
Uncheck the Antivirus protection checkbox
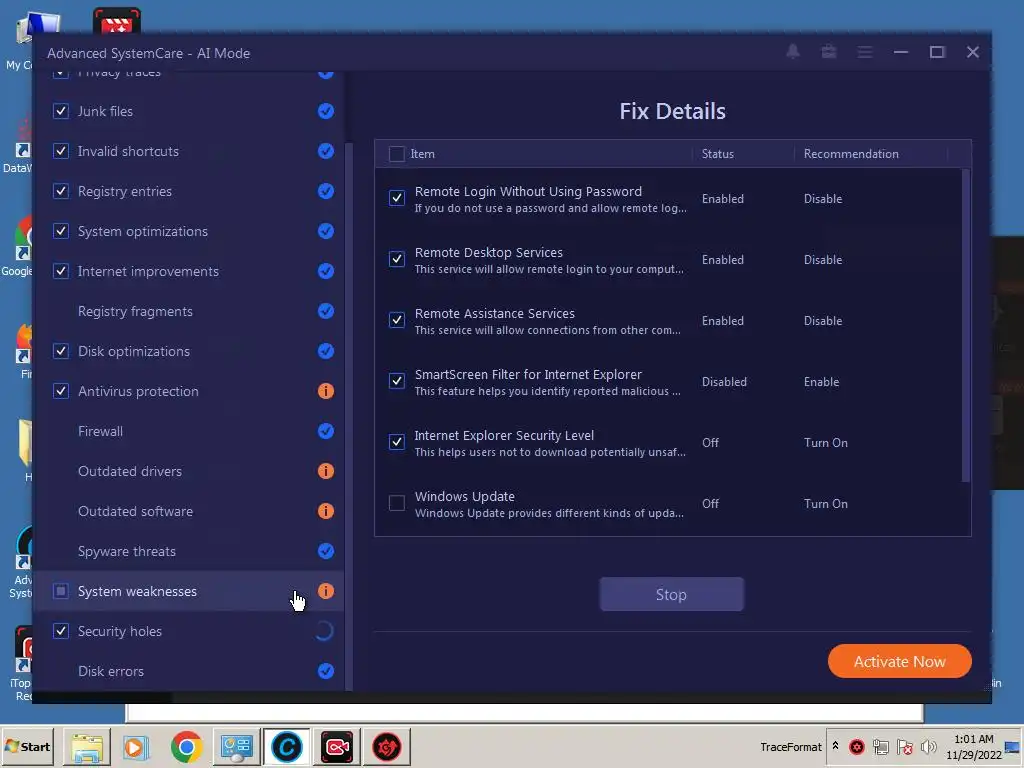pyautogui.click(x=61, y=391)
